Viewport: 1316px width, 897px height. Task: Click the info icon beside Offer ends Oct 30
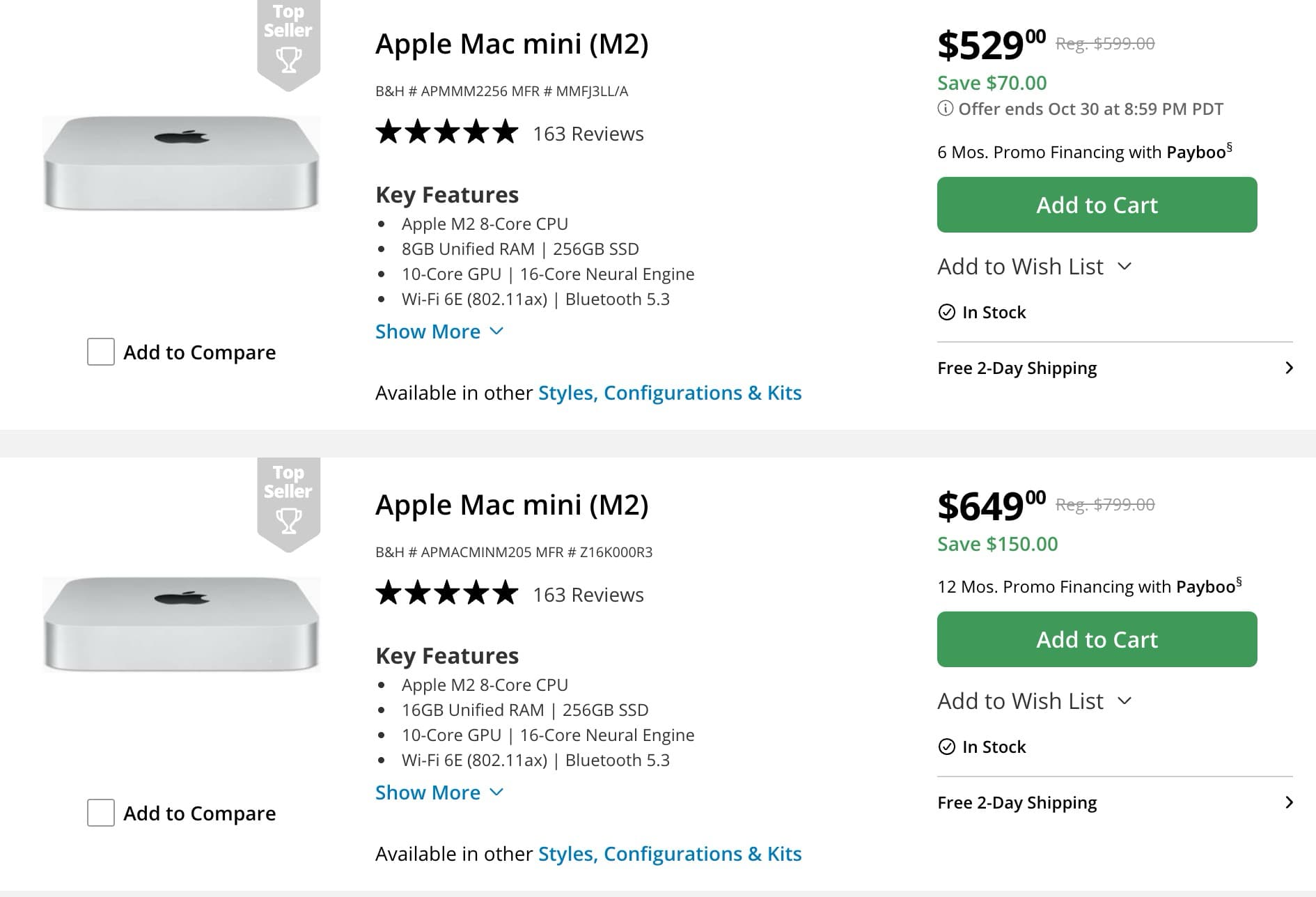(x=945, y=109)
